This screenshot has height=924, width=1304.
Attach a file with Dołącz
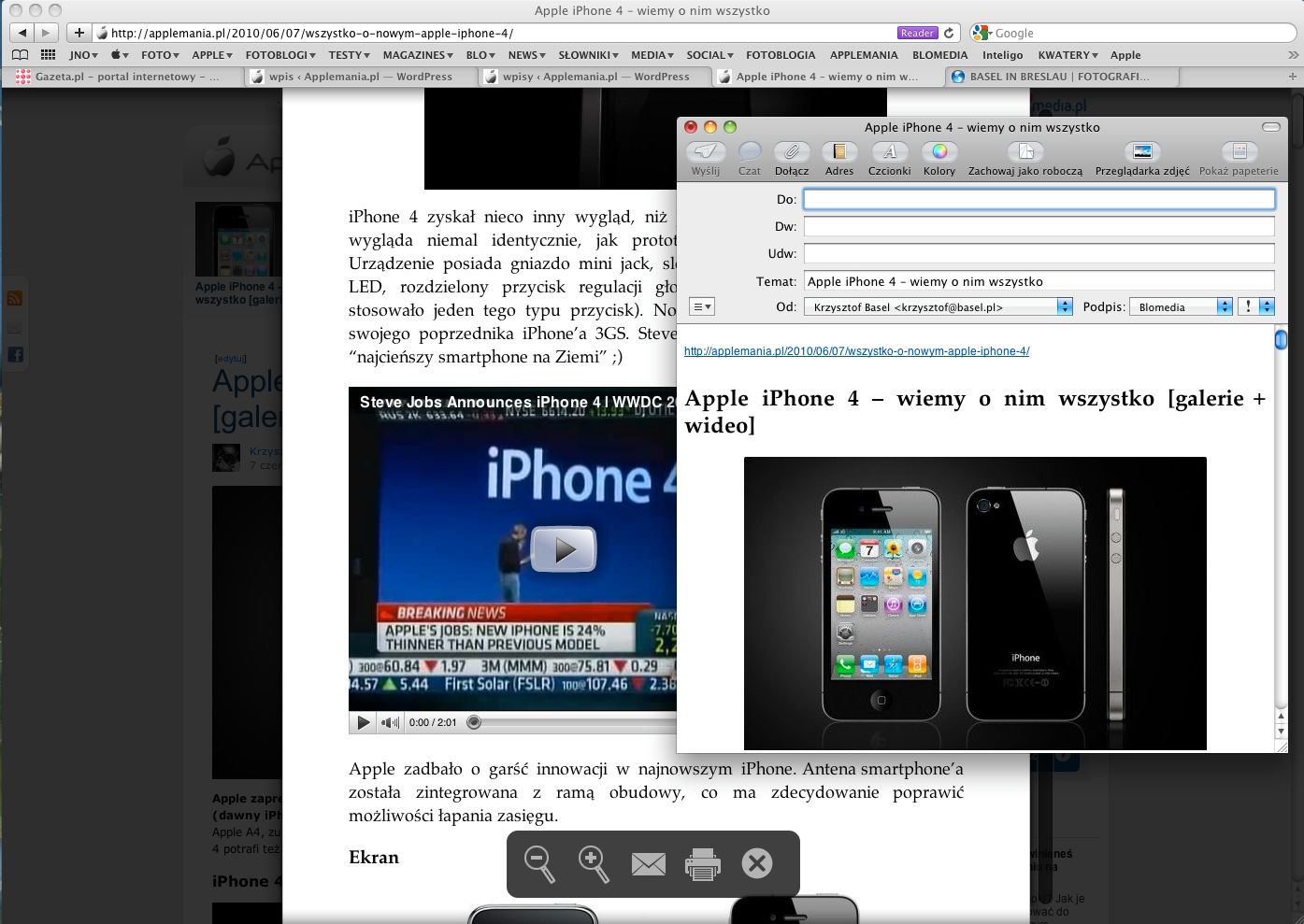tap(792, 158)
